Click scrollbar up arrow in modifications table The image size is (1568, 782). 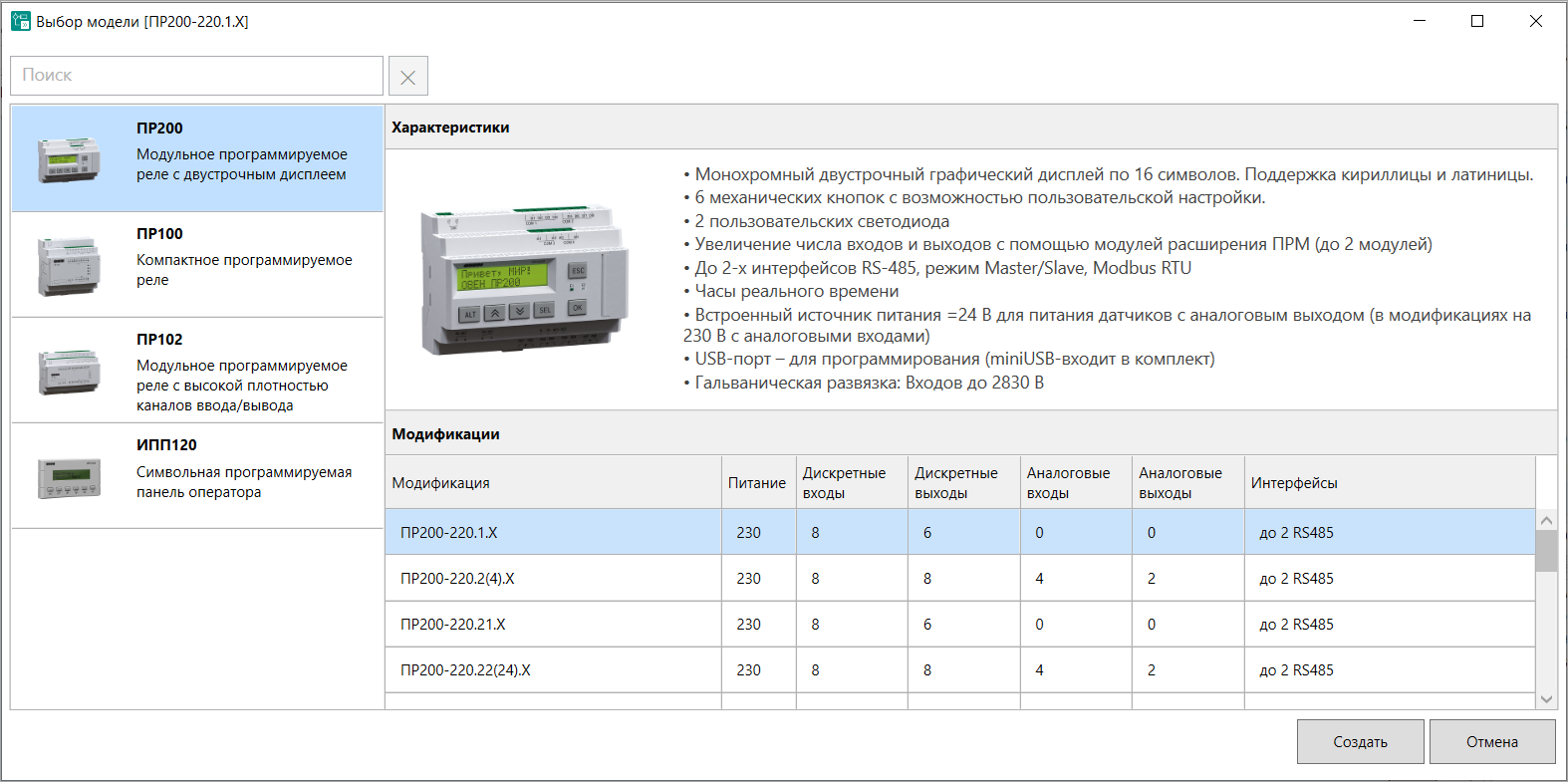(1546, 520)
